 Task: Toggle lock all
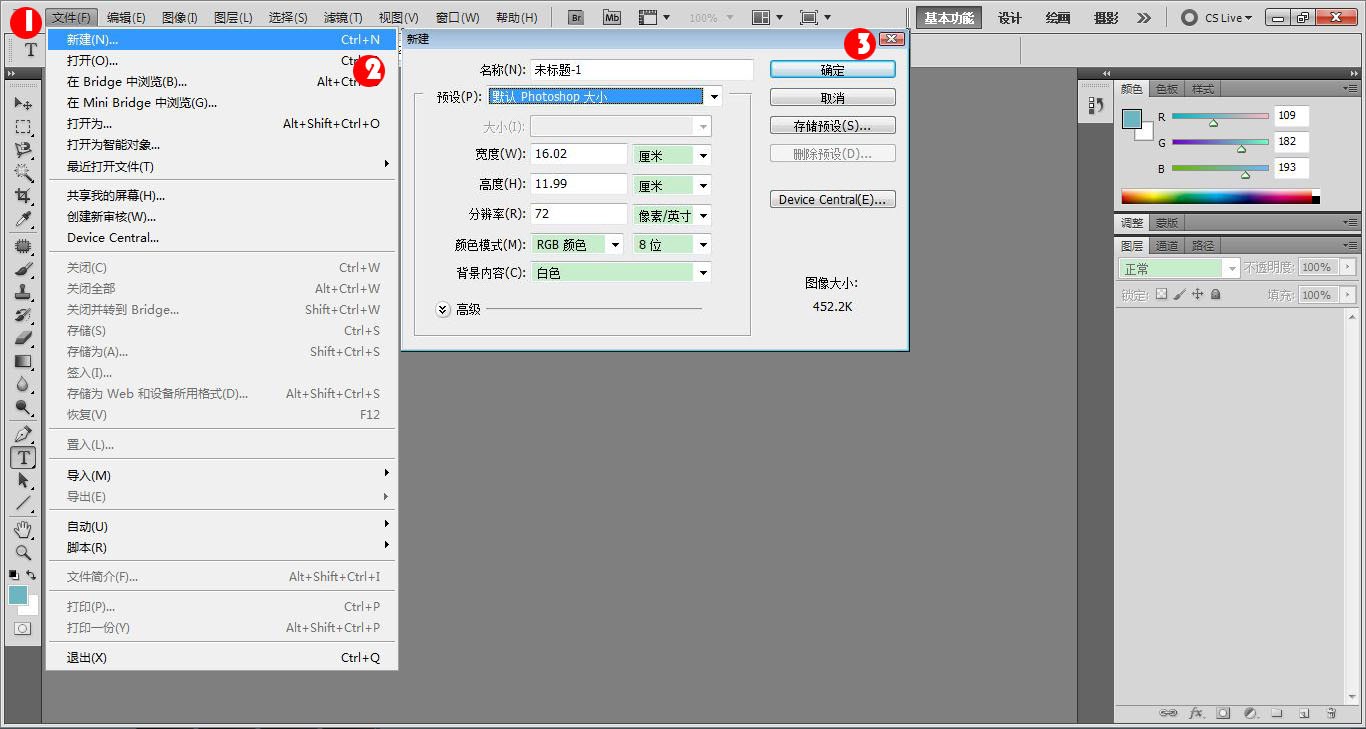pyautogui.click(x=1215, y=295)
